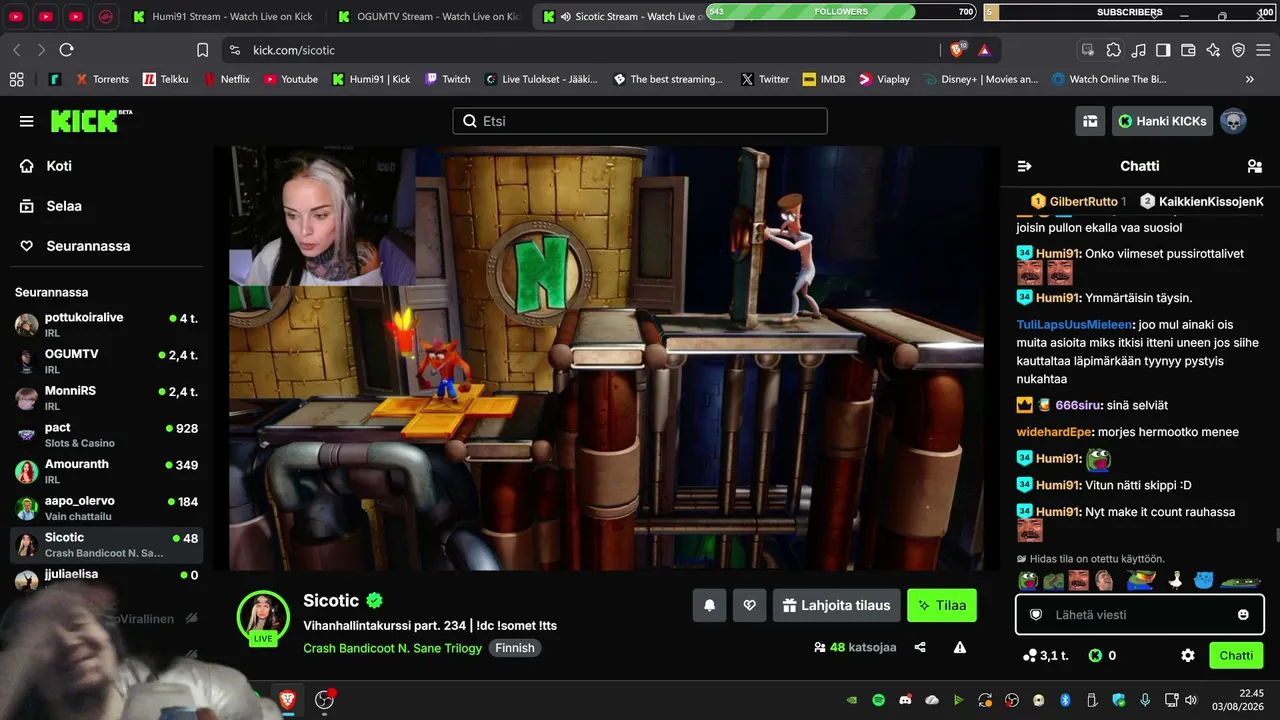Open Brave Wallet icon

coord(1188,50)
